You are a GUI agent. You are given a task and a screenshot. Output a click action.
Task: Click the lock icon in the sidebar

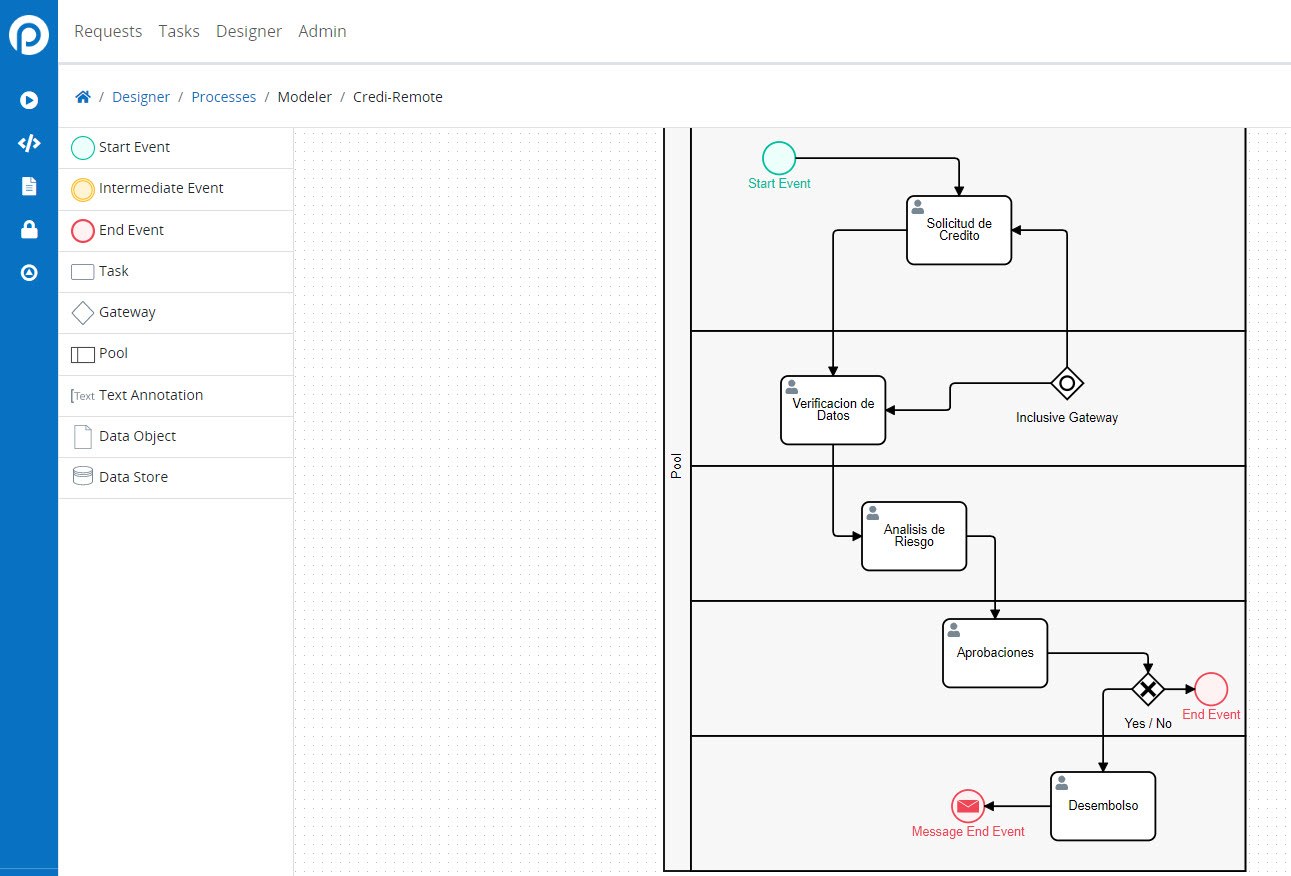29,230
